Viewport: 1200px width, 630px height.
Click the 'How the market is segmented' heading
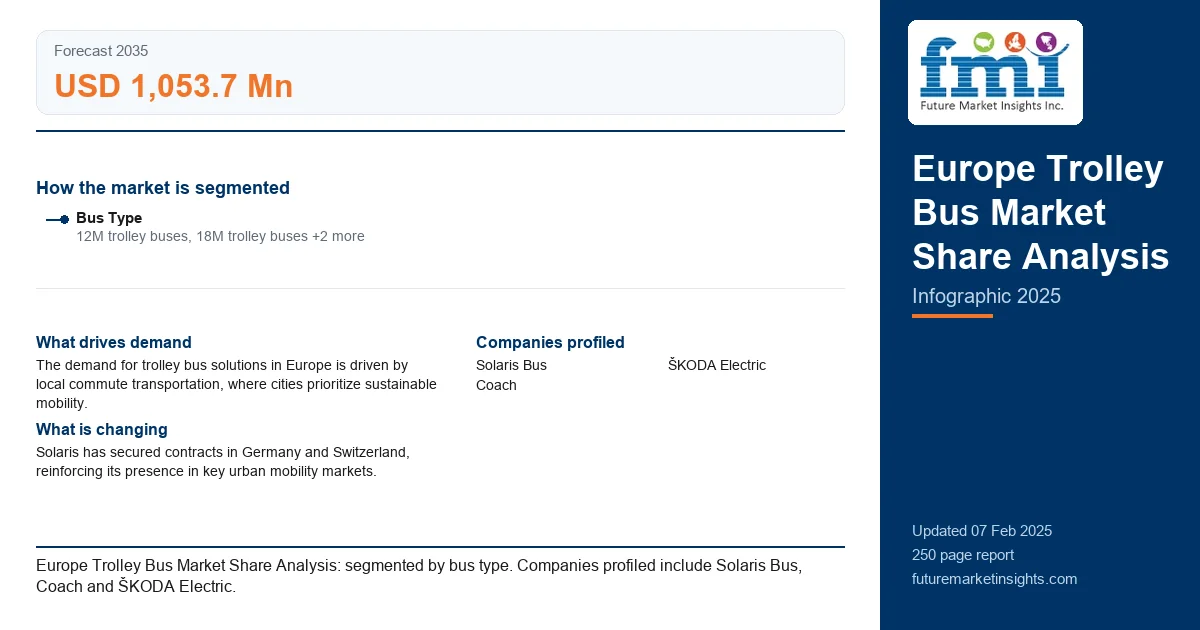163,188
